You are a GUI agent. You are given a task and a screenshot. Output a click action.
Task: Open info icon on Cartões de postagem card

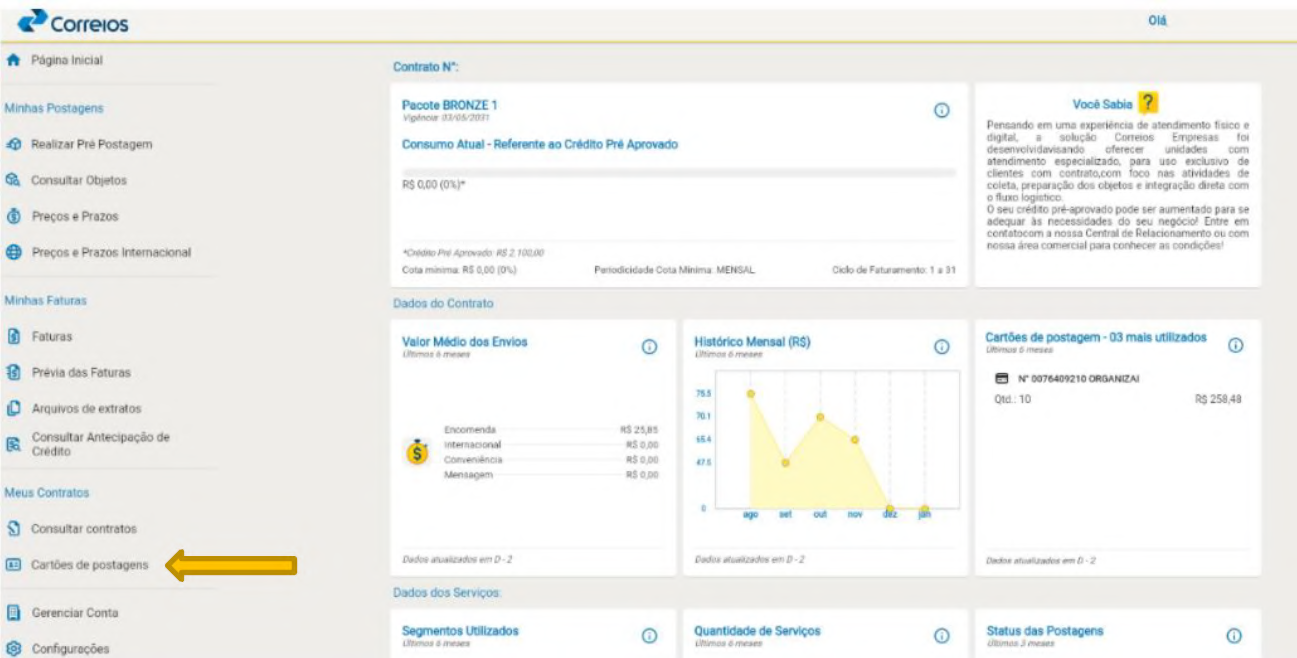click(1235, 345)
